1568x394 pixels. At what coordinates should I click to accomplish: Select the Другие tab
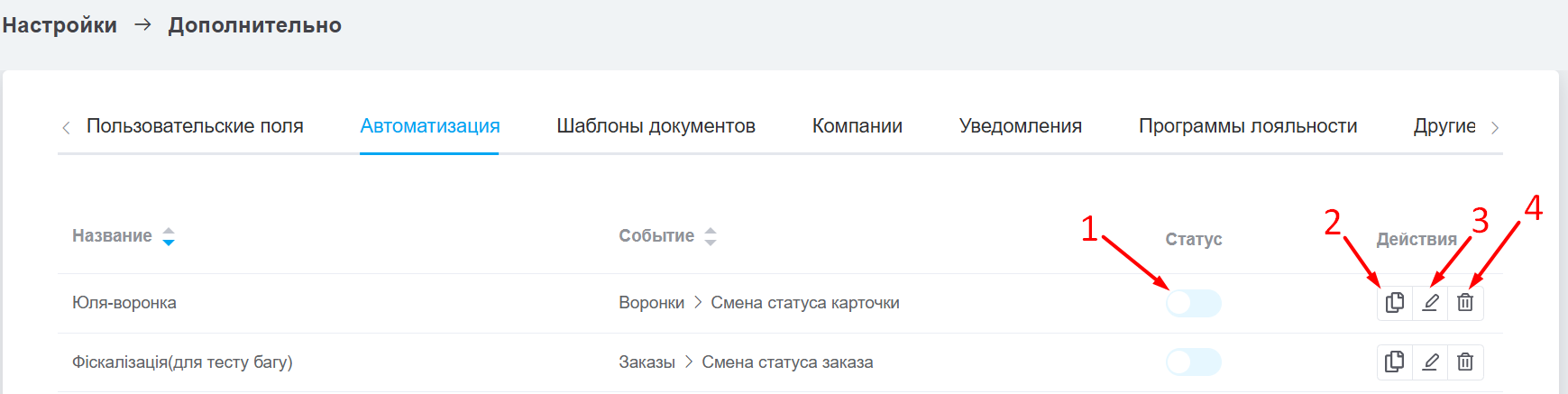point(1444,126)
